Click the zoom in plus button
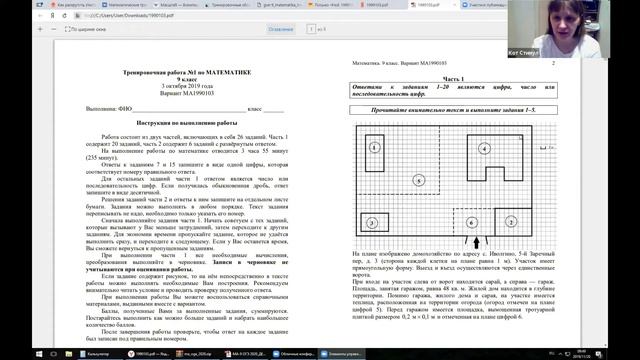 [40, 29]
